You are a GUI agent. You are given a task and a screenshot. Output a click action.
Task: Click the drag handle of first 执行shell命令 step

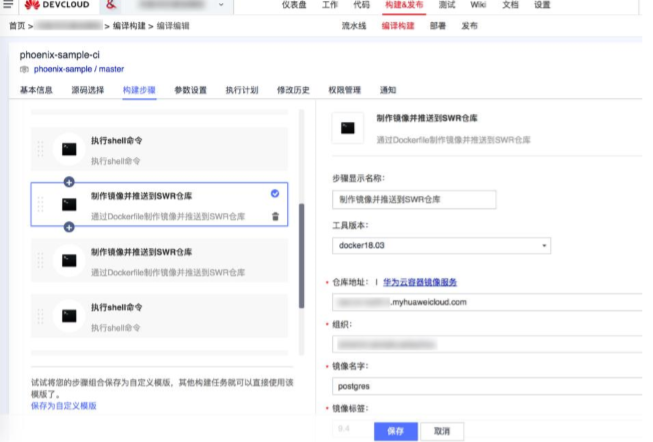pos(40,149)
